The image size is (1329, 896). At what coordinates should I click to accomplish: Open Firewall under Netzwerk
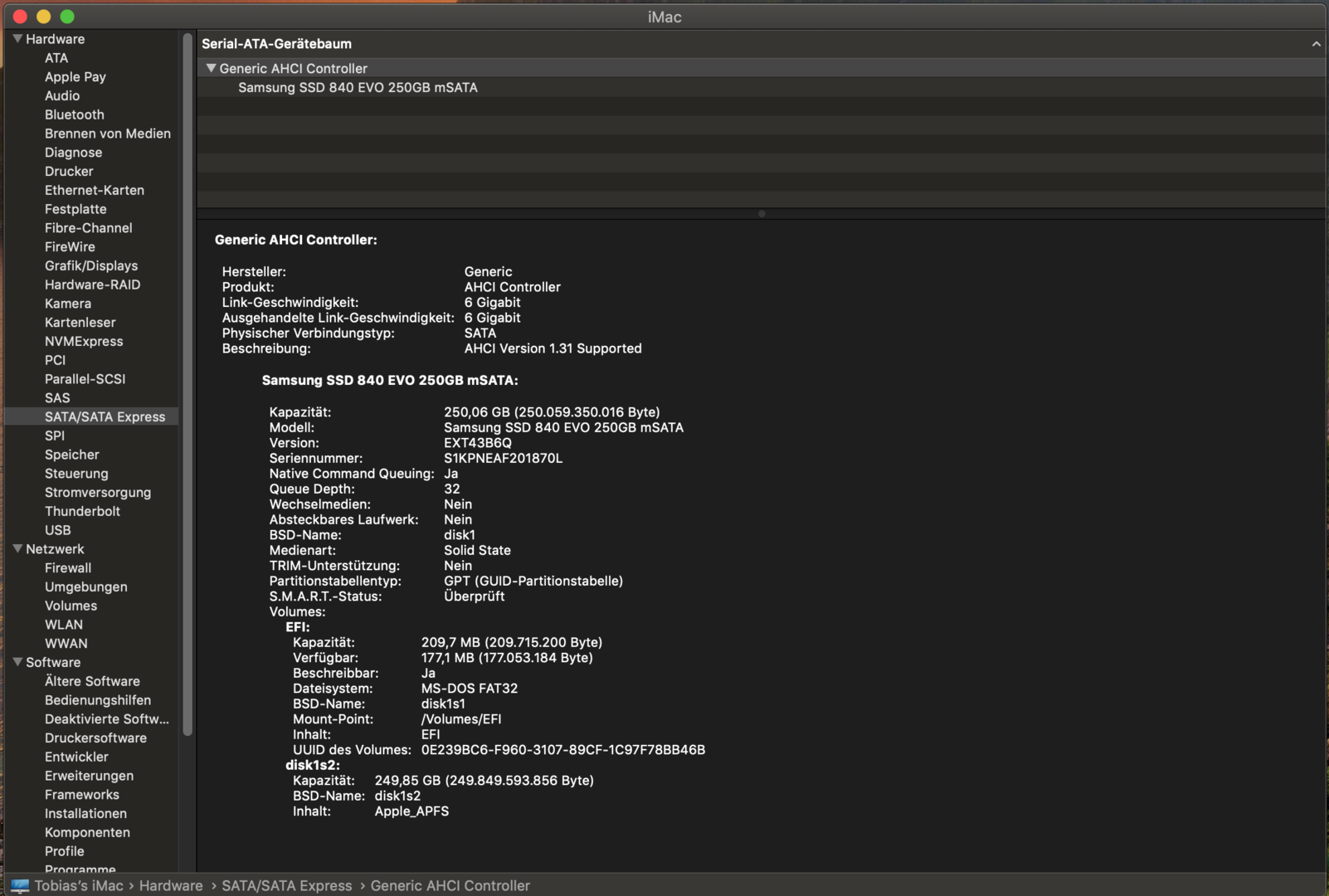coord(68,568)
